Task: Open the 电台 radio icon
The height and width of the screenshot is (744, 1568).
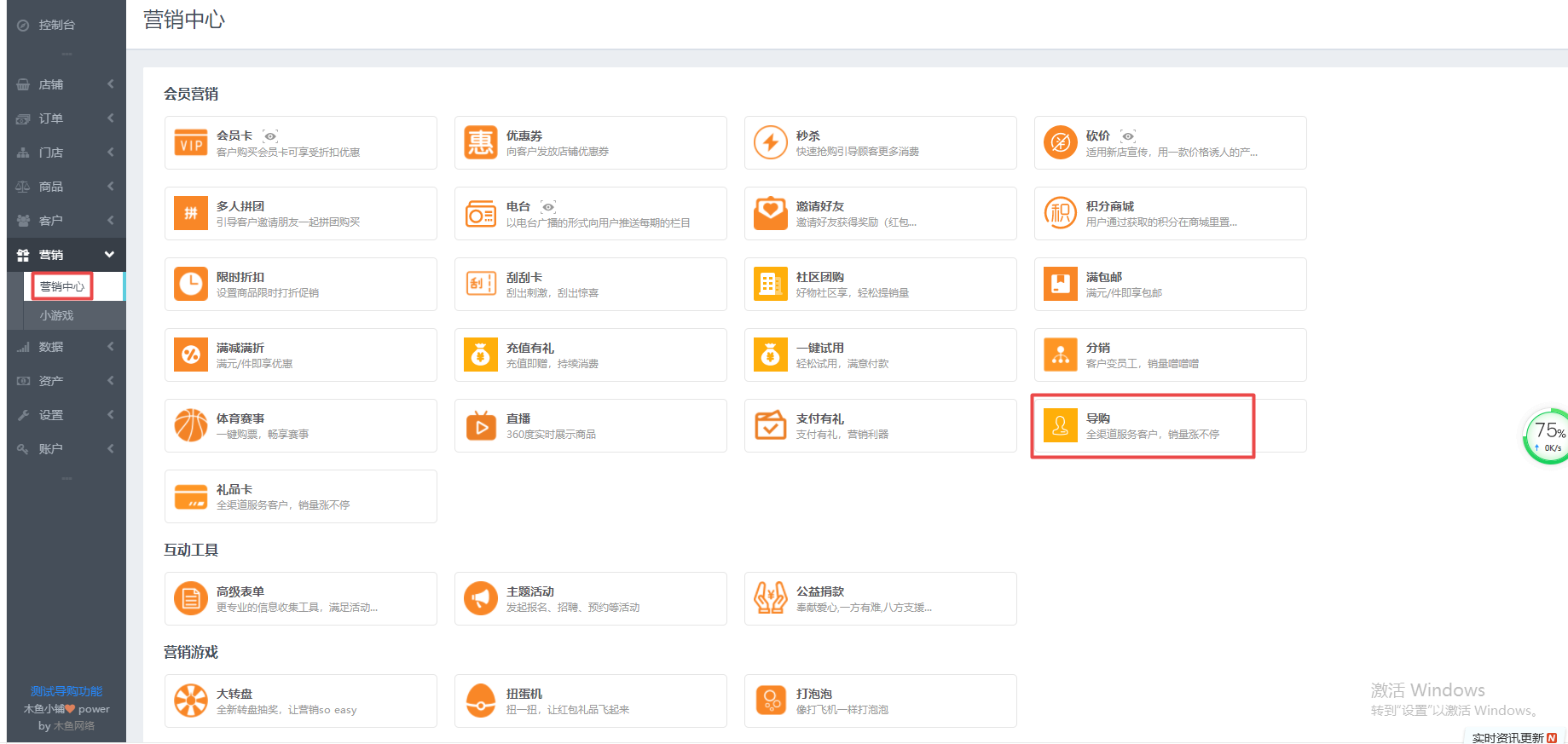Action: click(x=481, y=213)
